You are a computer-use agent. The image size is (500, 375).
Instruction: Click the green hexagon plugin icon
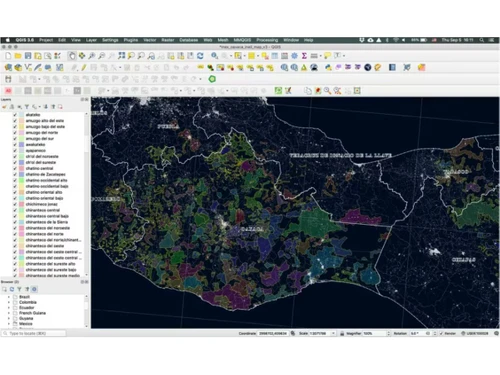click(212, 79)
